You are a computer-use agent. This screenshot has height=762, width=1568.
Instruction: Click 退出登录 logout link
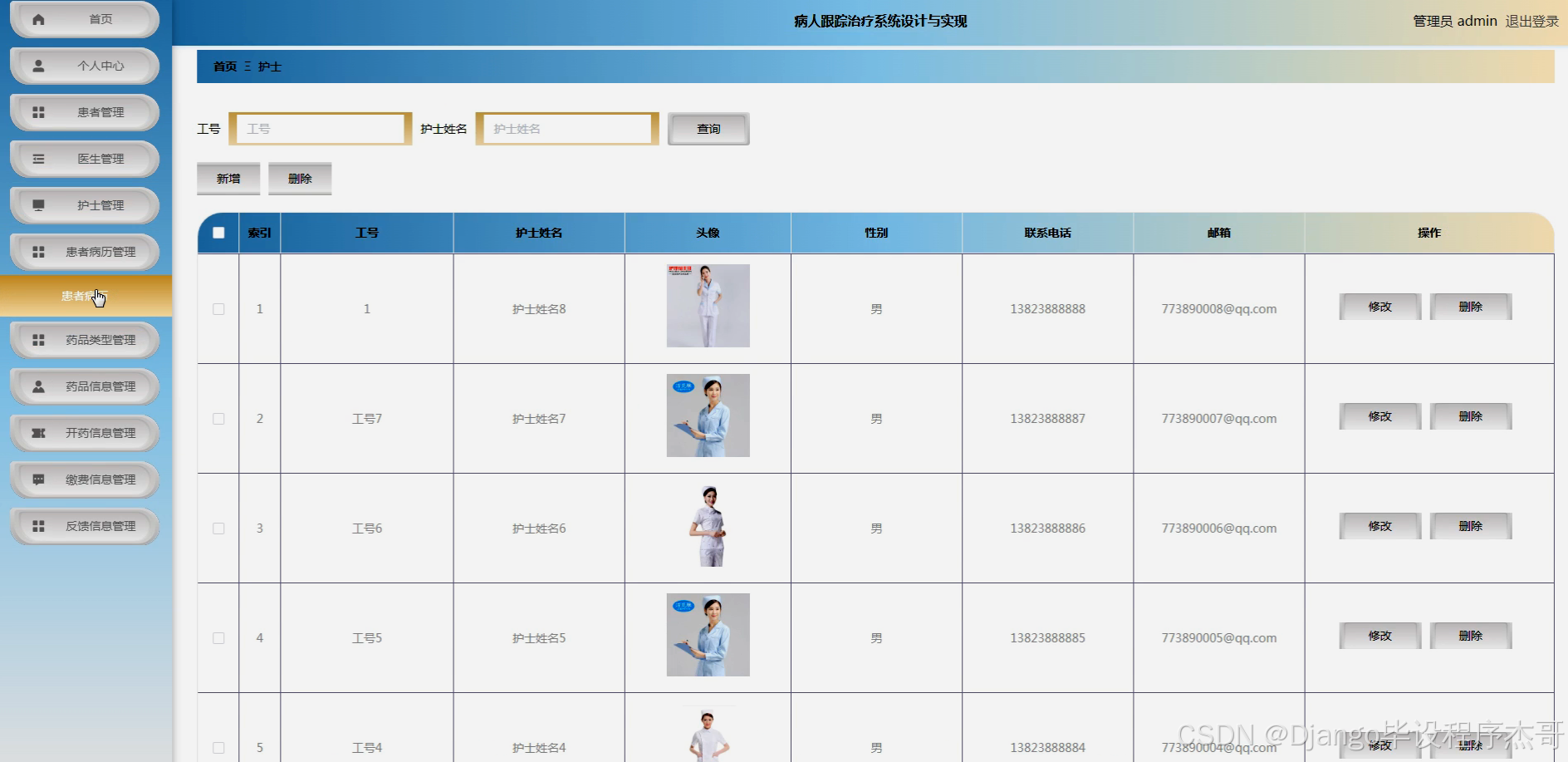tap(1532, 22)
